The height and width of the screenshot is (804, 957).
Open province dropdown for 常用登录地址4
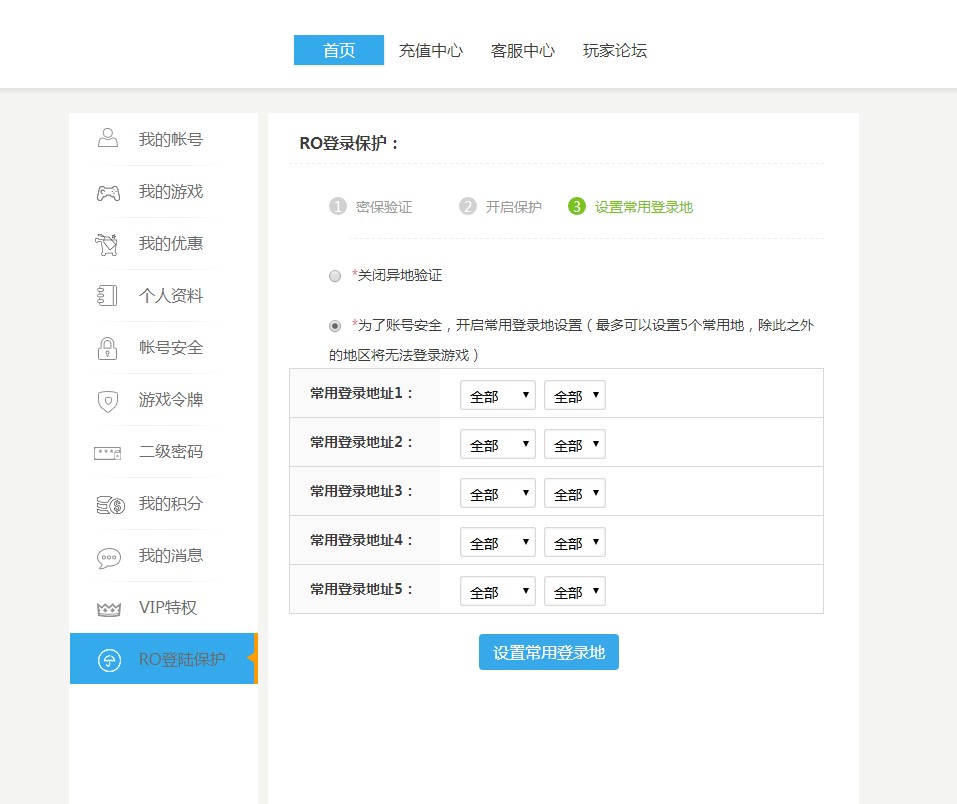tap(498, 541)
